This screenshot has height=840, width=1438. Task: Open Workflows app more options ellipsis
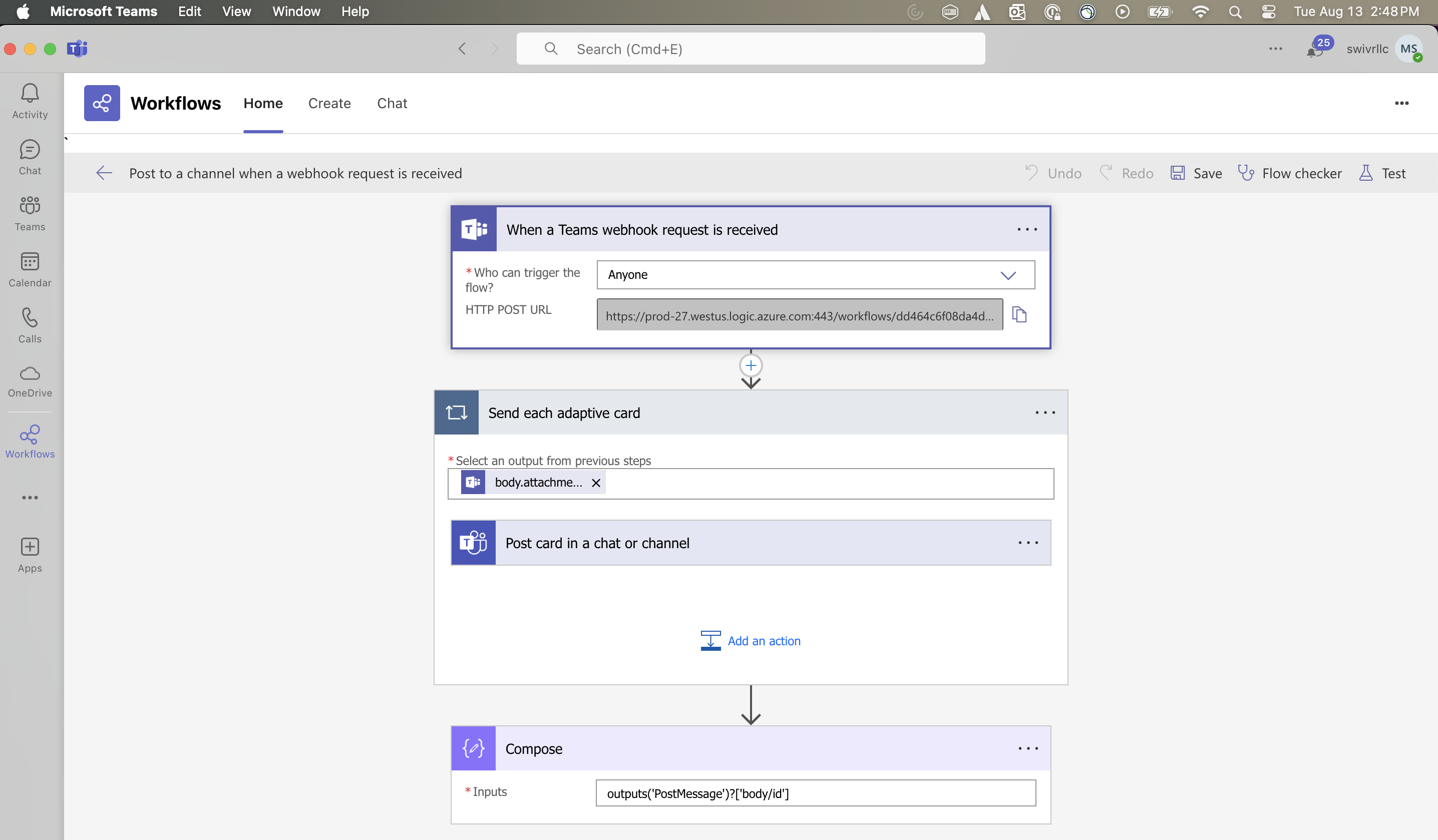tap(1401, 103)
